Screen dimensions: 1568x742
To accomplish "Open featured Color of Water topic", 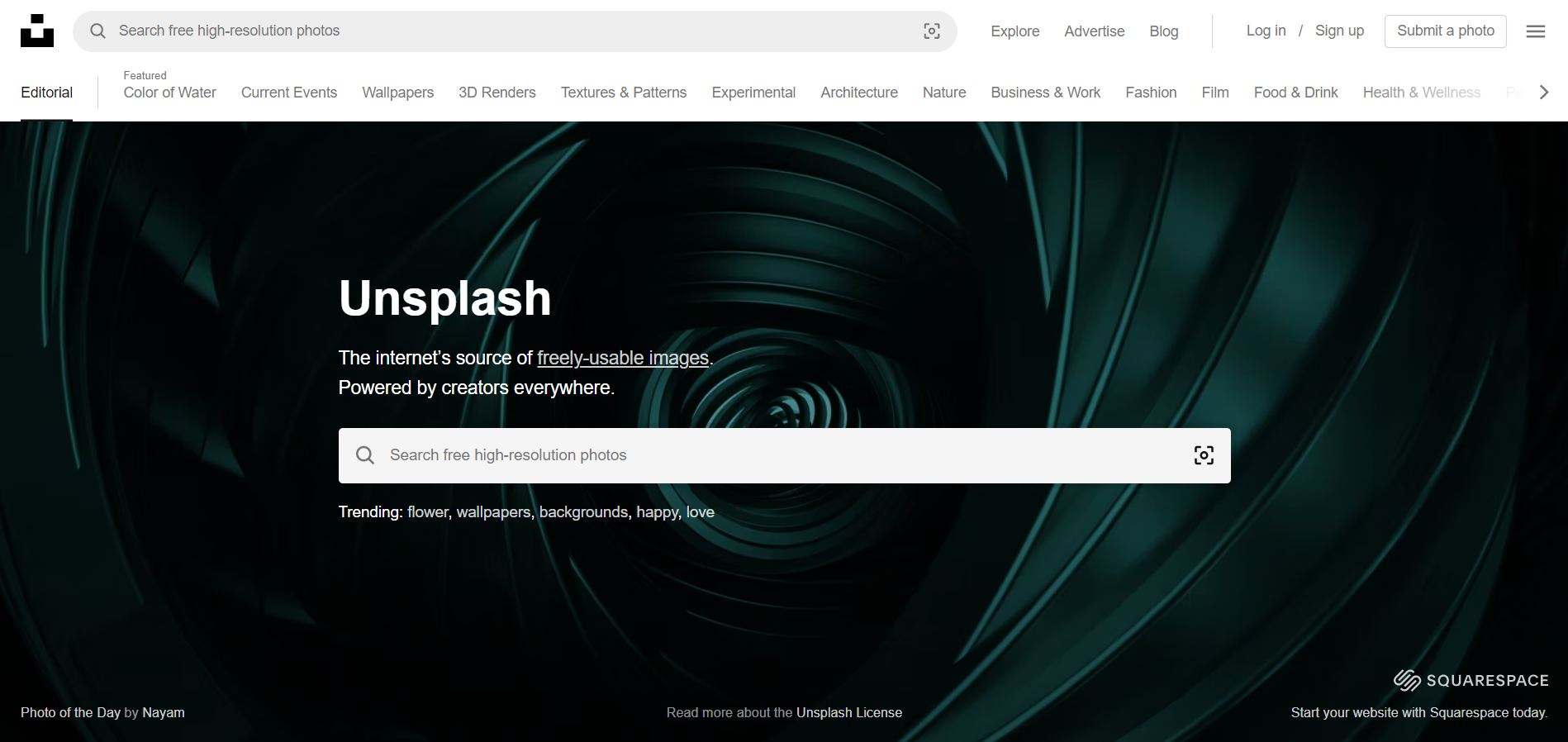I will pyautogui.click(x=169, y=93).
